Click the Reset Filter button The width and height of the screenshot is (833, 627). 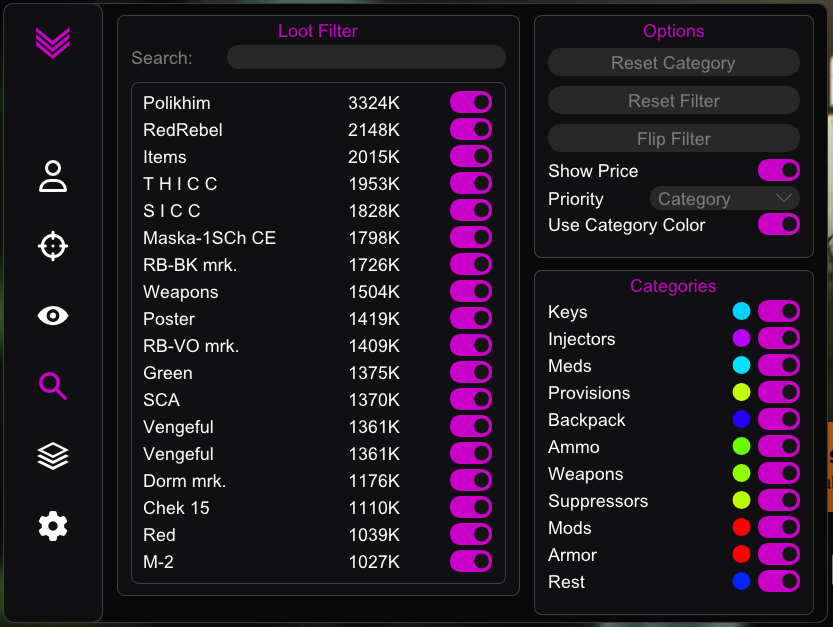click(673, 100)
